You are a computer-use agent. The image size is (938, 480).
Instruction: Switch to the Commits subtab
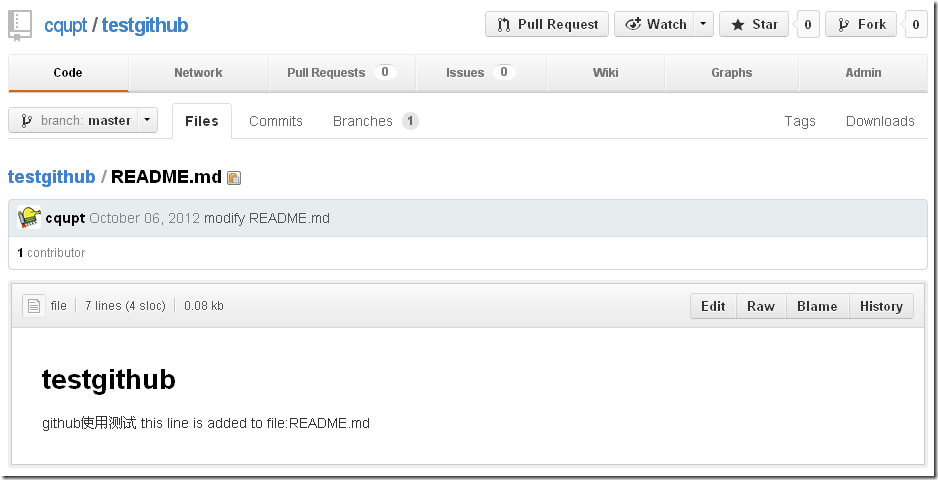(276, 121)
